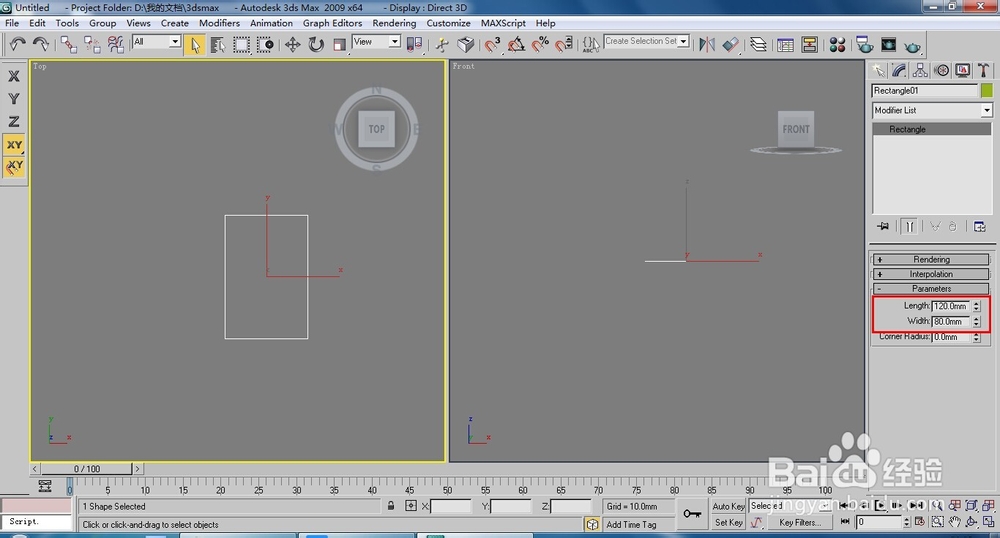Click the Redo arrow icon
The height and width of the screenshot is (538, 1000).
click(x=41, y=44)
